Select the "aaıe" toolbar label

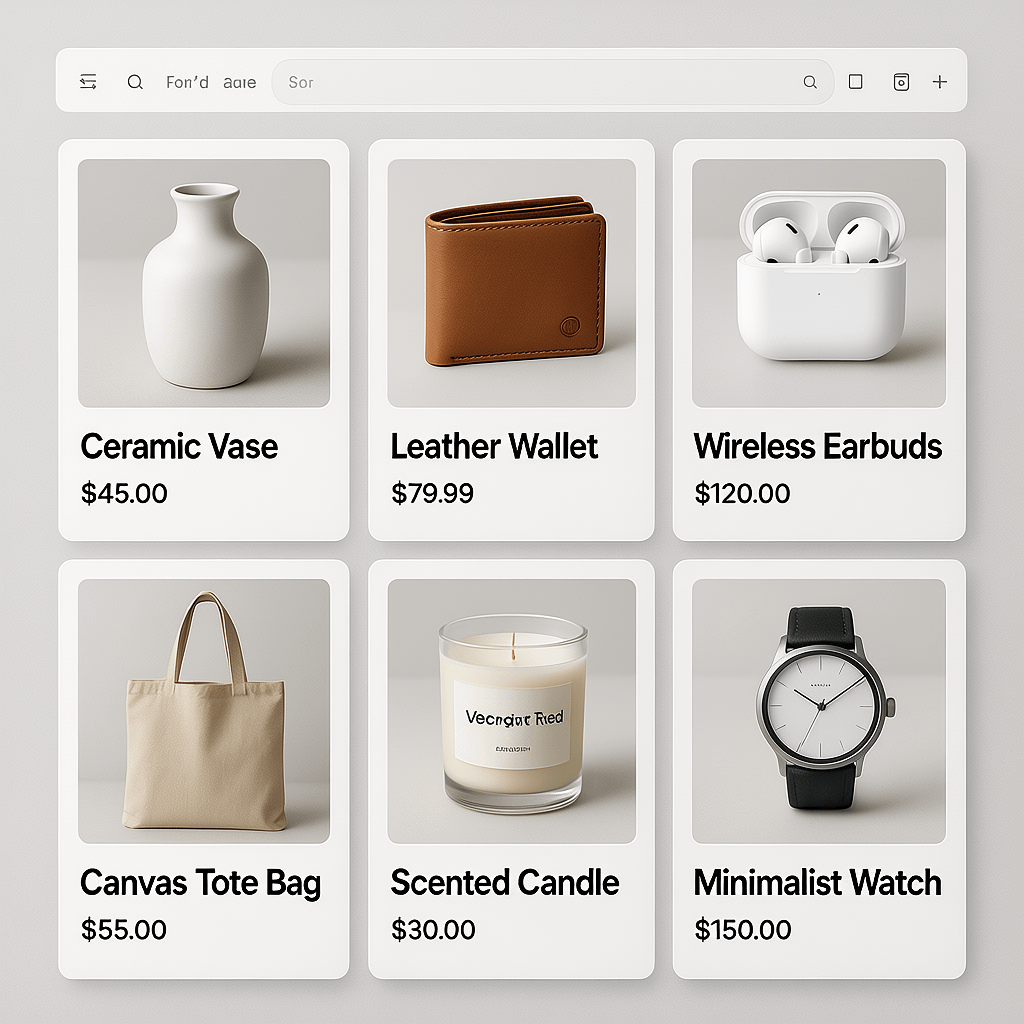click(x=240, y=83)
